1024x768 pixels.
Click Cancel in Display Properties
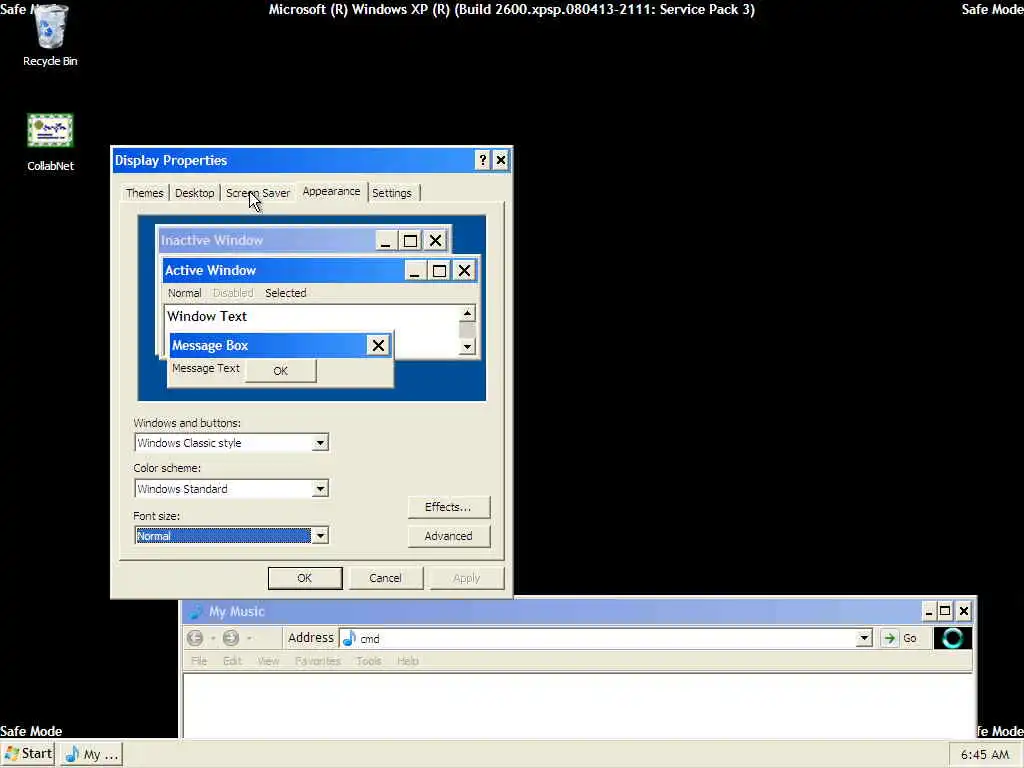[x=385, y=578]
